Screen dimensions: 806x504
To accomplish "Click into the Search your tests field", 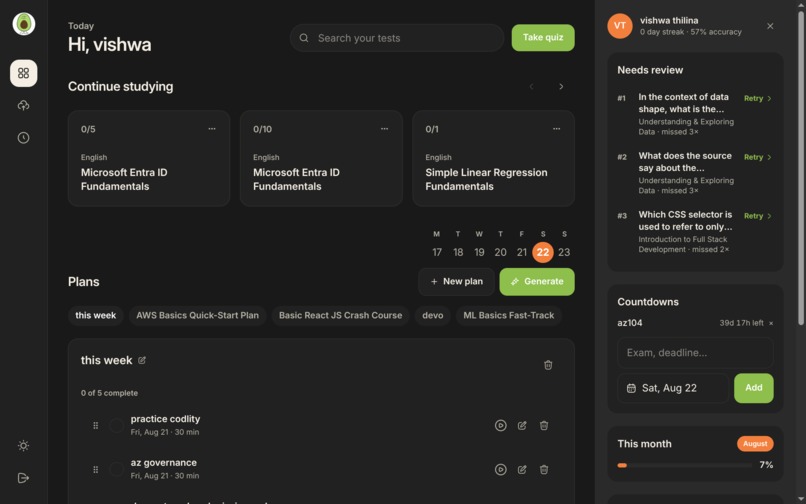I will click(396, 38).
